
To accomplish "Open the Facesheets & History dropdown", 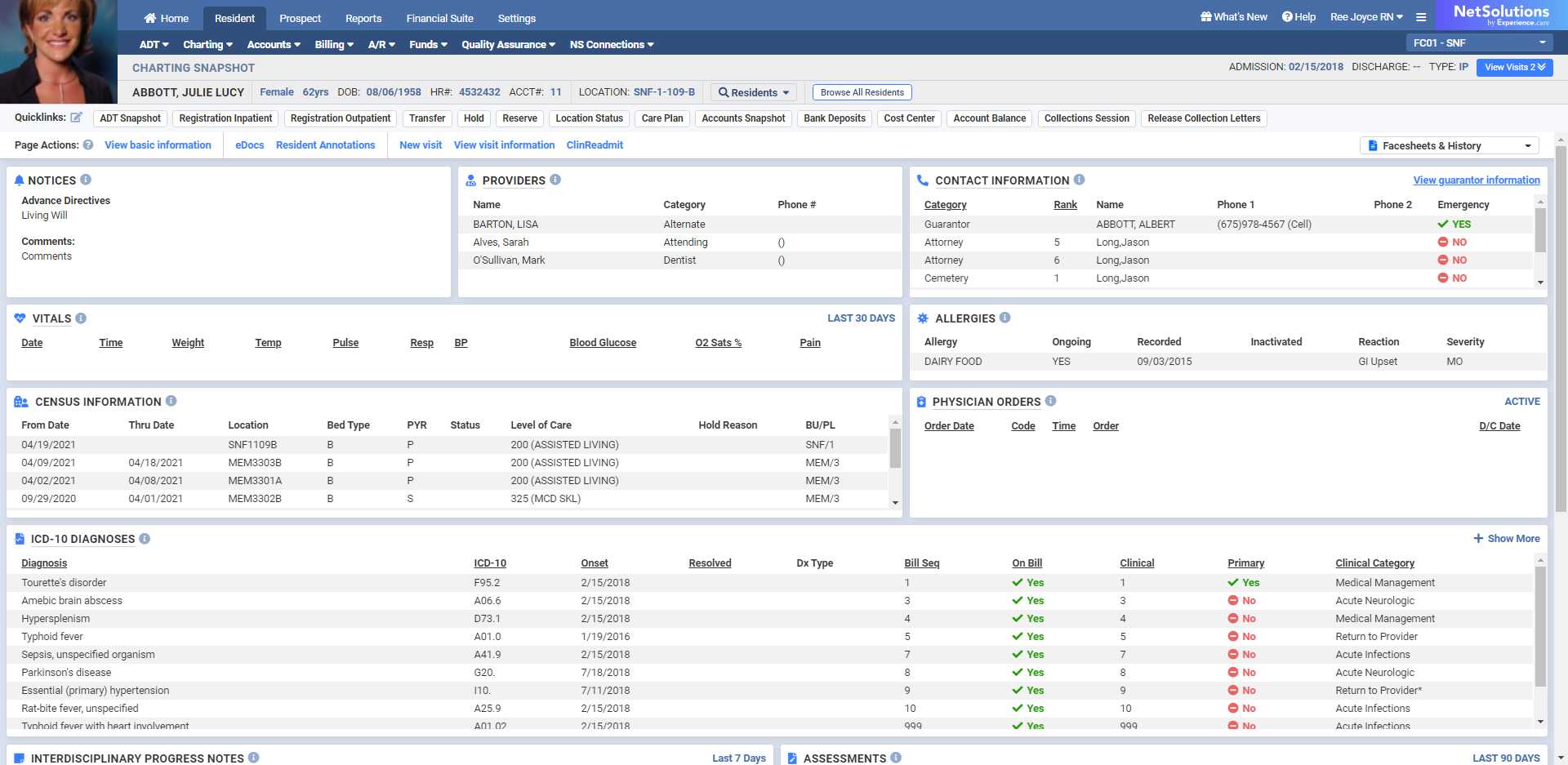I will (x=1449, y=145).
